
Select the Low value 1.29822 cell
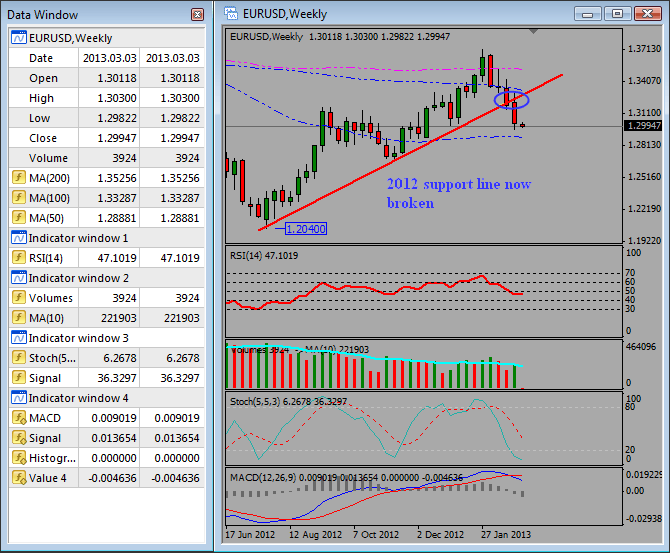(109, 118)
